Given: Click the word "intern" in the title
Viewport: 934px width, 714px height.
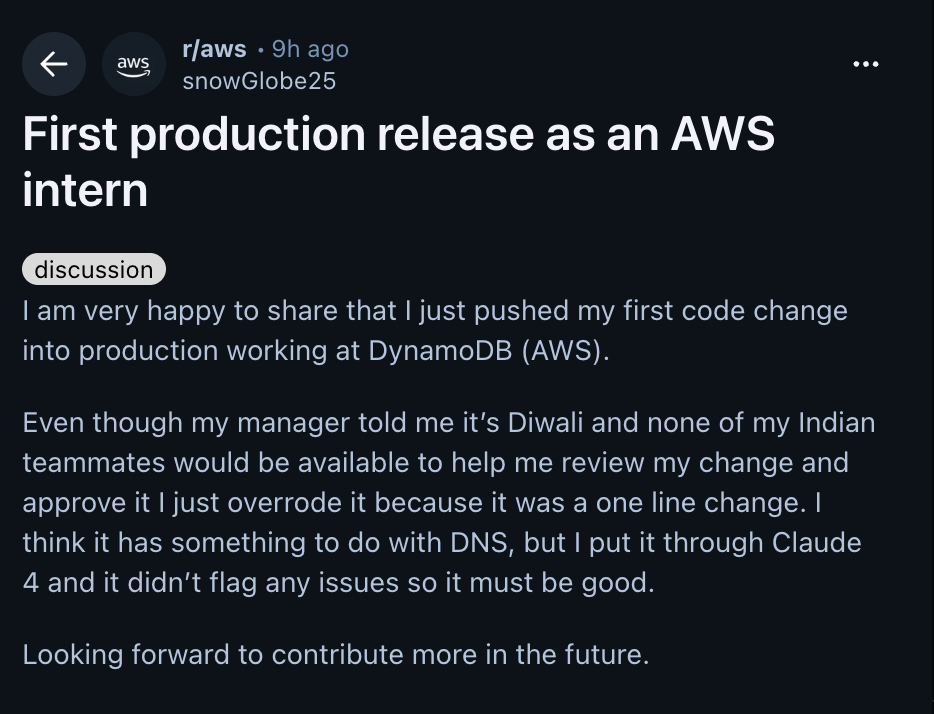Looking at the screenshot, I should [85, 189].
